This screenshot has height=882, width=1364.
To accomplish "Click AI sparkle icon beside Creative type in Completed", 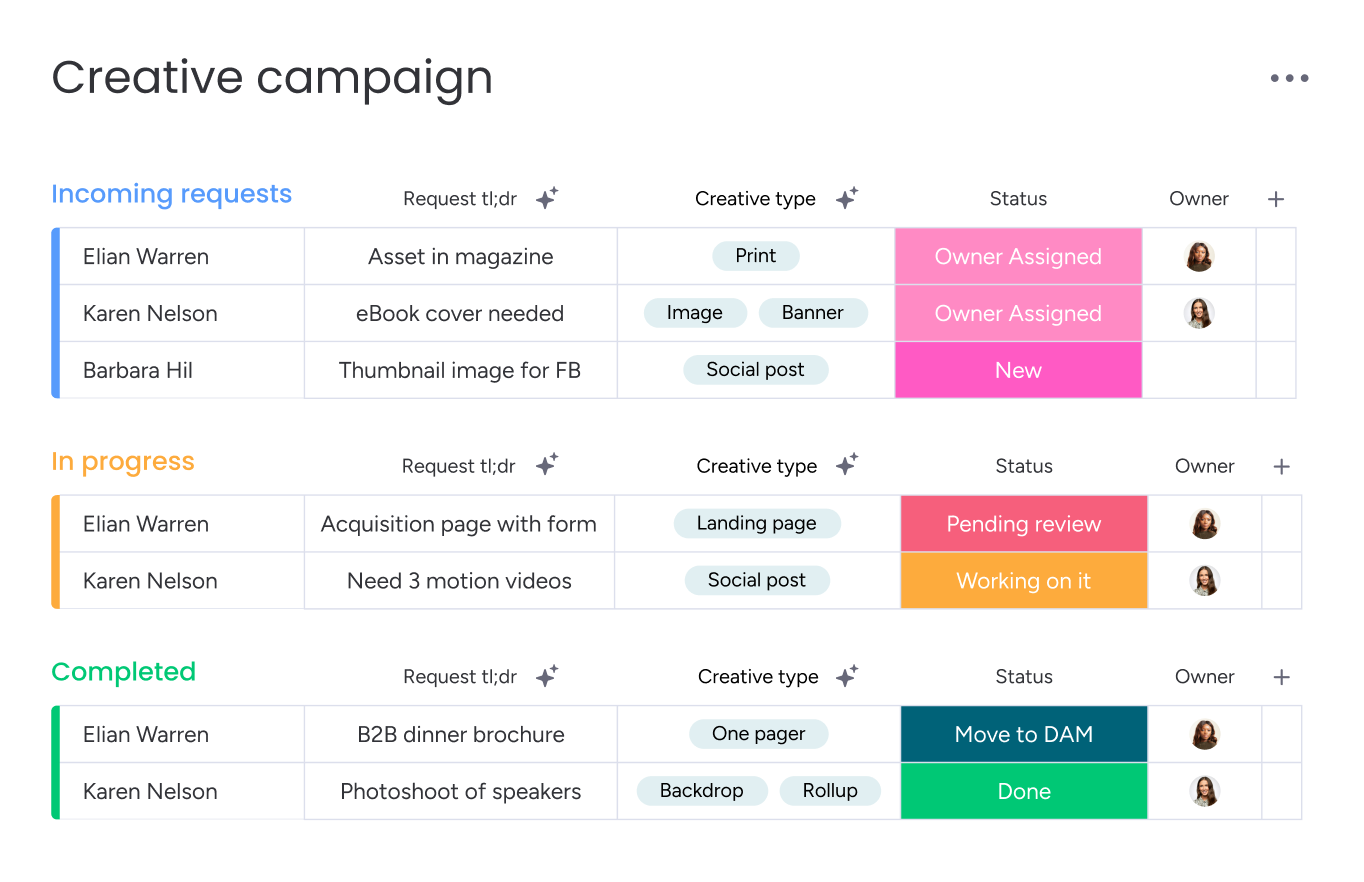I will (x=847, y=676).
